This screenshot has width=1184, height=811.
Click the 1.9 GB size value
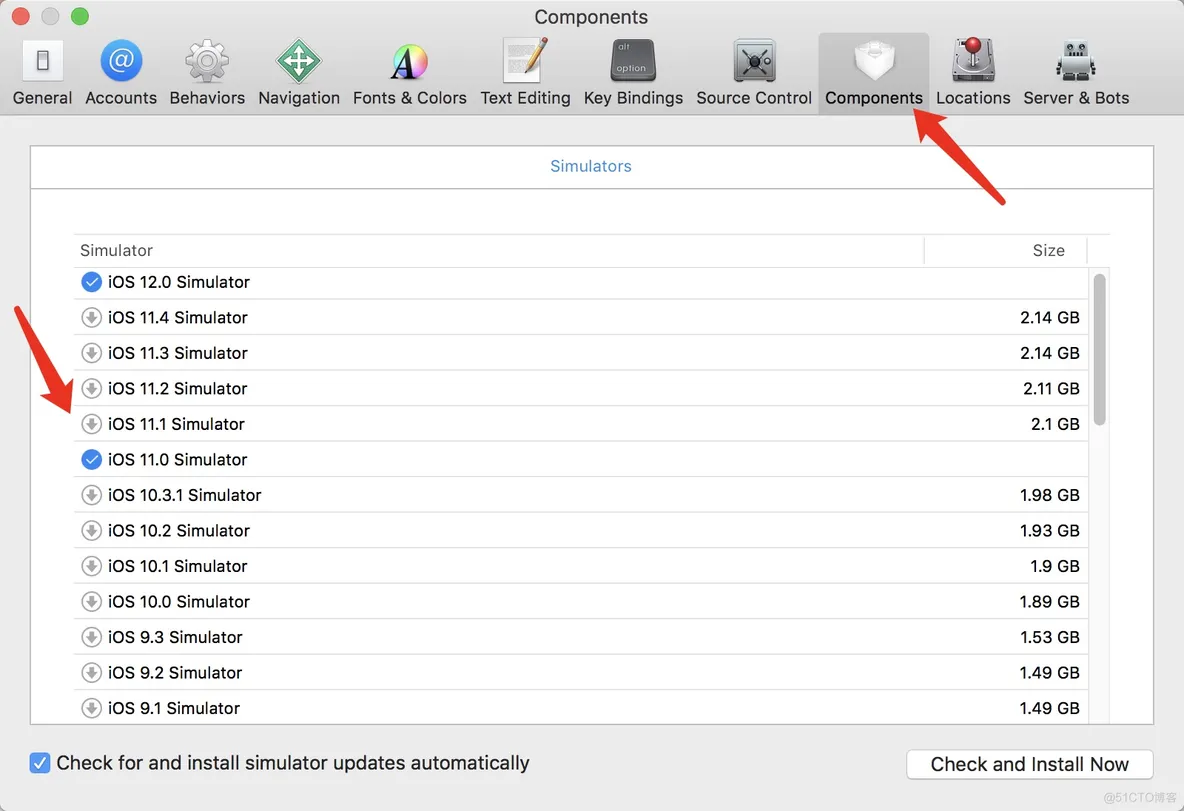click(x=1055, y=566)
